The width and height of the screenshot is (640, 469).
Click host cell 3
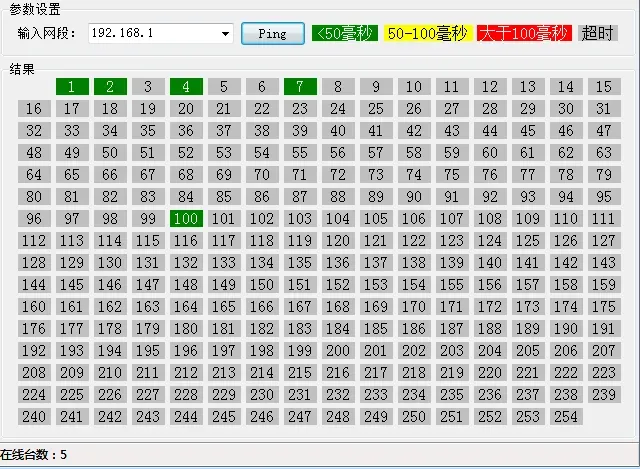point(148,87)
